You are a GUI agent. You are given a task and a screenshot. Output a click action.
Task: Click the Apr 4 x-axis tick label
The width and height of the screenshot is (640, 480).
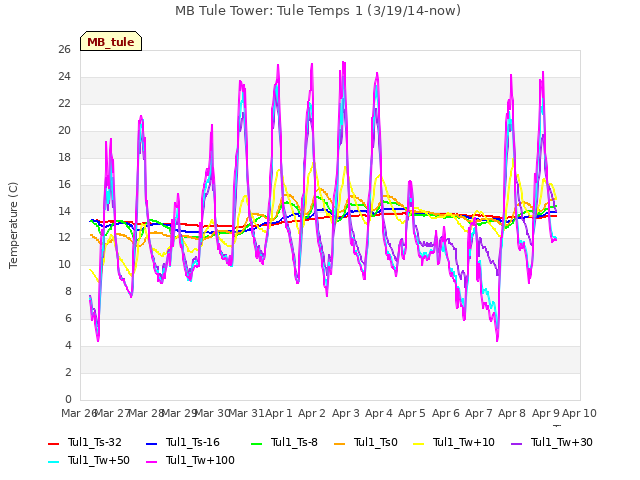coord(379,413)
